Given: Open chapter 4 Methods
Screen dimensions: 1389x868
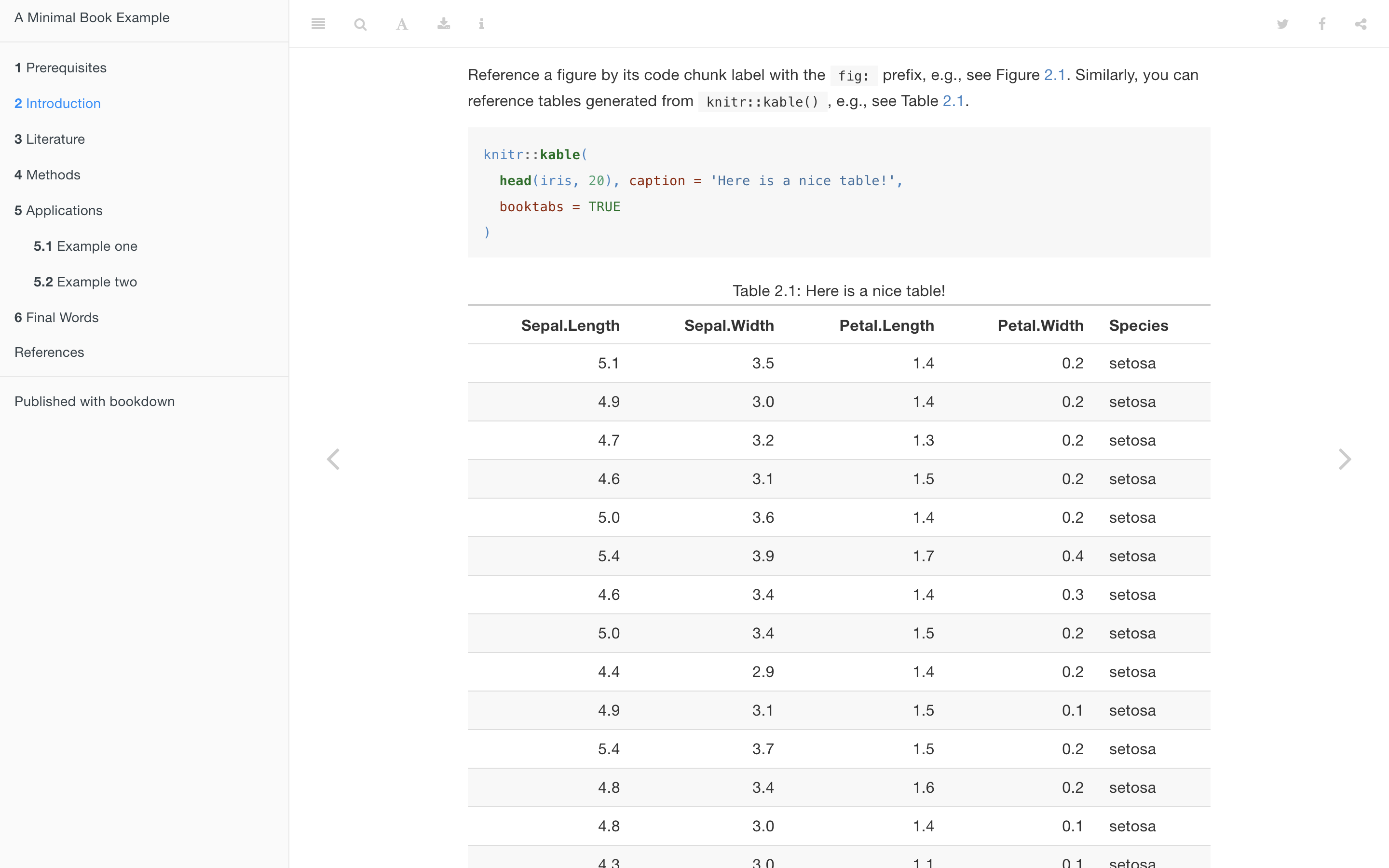Looking at the screenshot, I should coord(47,175).
